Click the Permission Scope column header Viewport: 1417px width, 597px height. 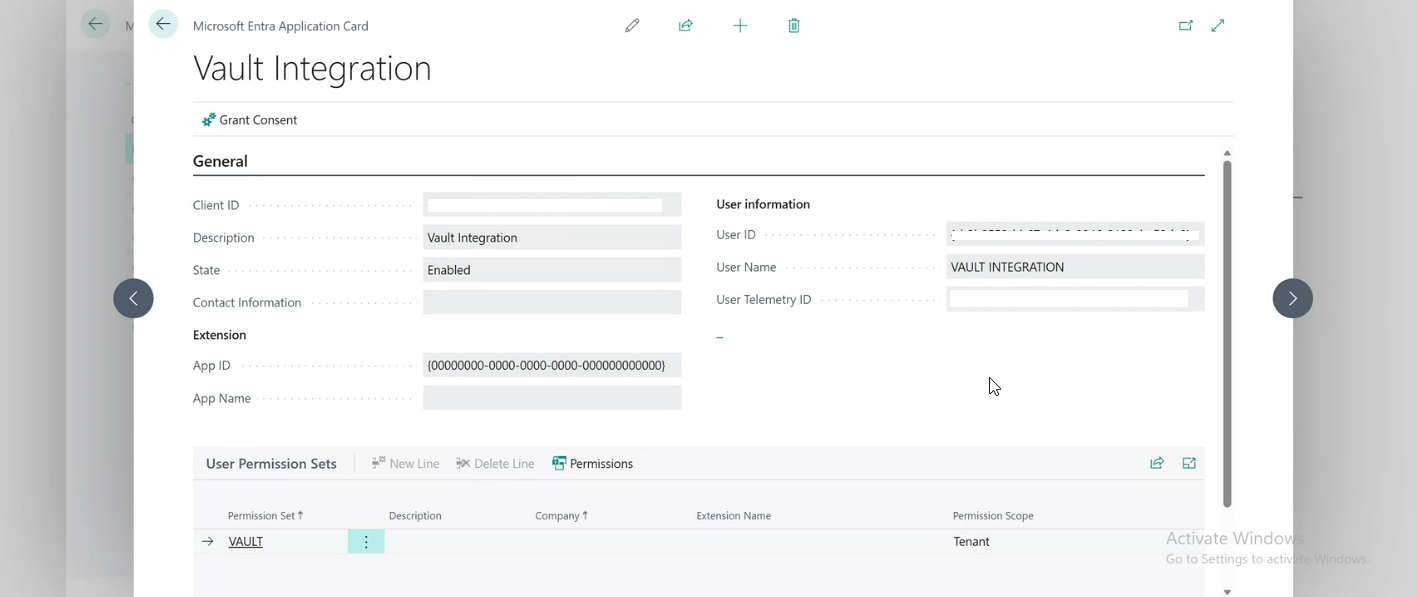993,516
